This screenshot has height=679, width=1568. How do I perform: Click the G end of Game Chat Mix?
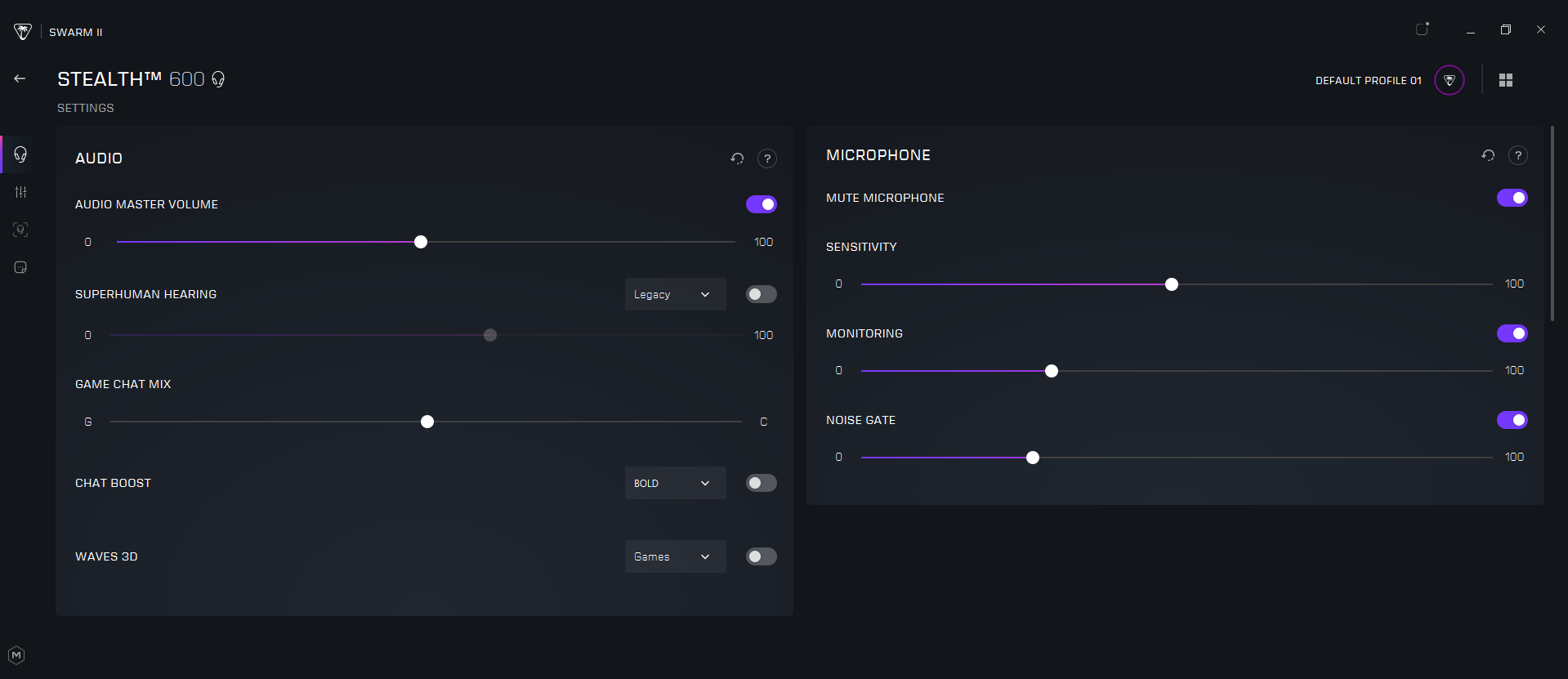[88, 422]
